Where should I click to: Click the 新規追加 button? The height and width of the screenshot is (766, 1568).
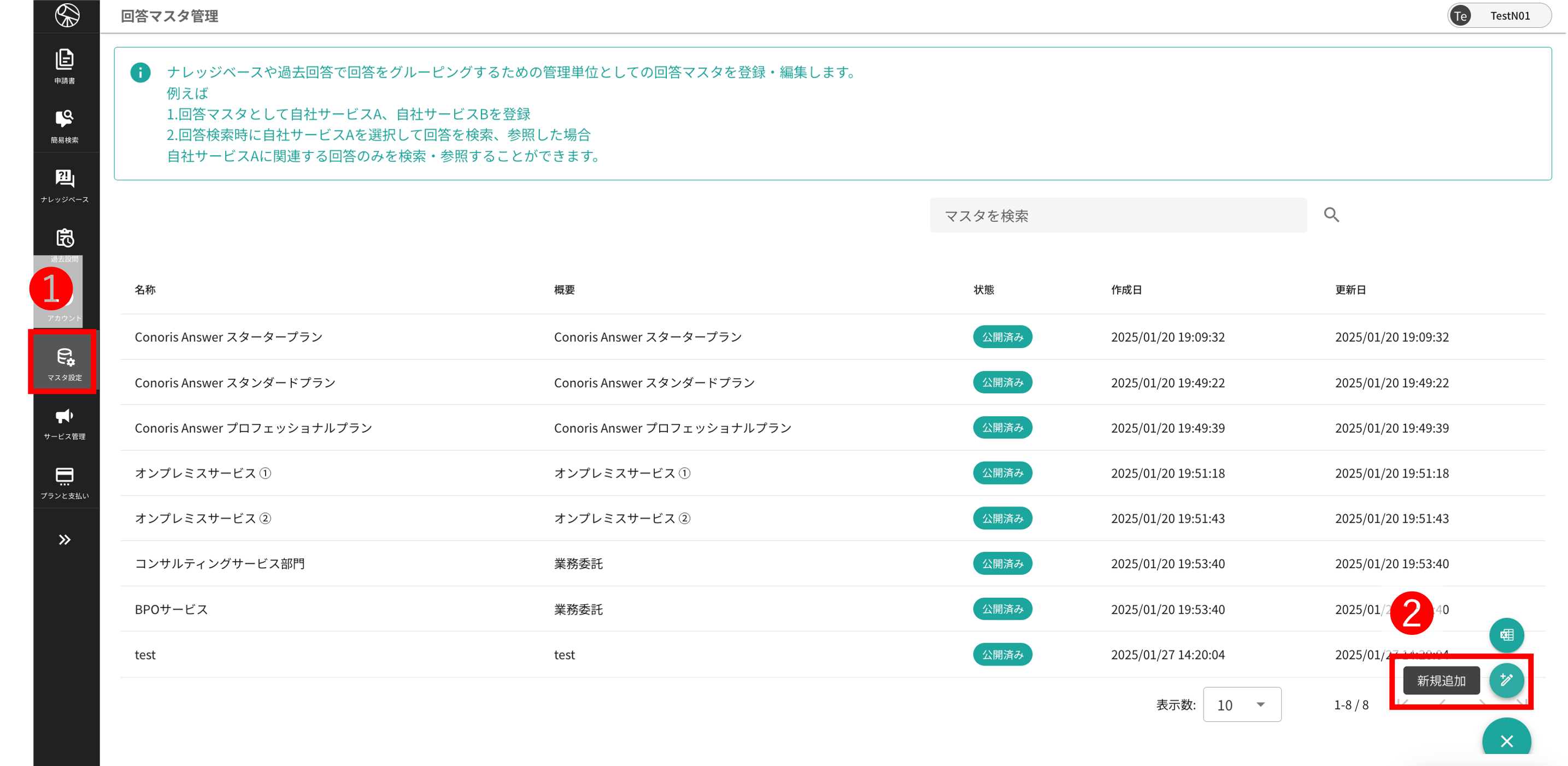[x=1441, y=680]
